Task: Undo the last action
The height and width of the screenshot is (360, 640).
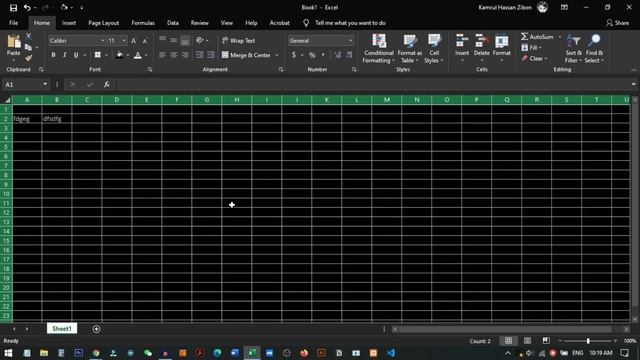Action: tap(27, 7)
